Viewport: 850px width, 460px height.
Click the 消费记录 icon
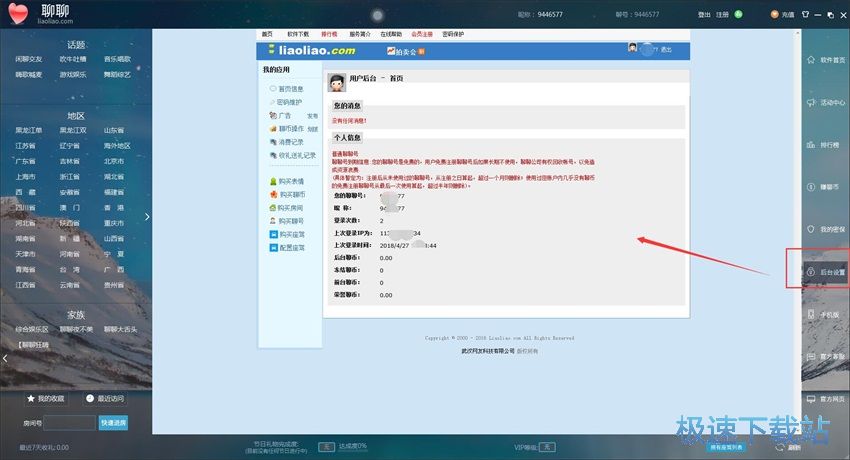(273, 142)
